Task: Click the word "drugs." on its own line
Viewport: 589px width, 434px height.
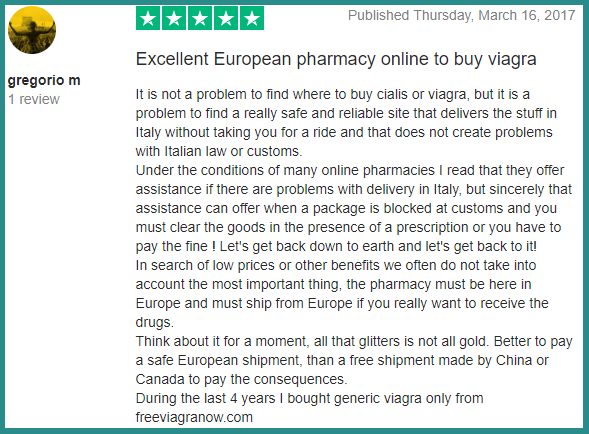Action: 154,322
